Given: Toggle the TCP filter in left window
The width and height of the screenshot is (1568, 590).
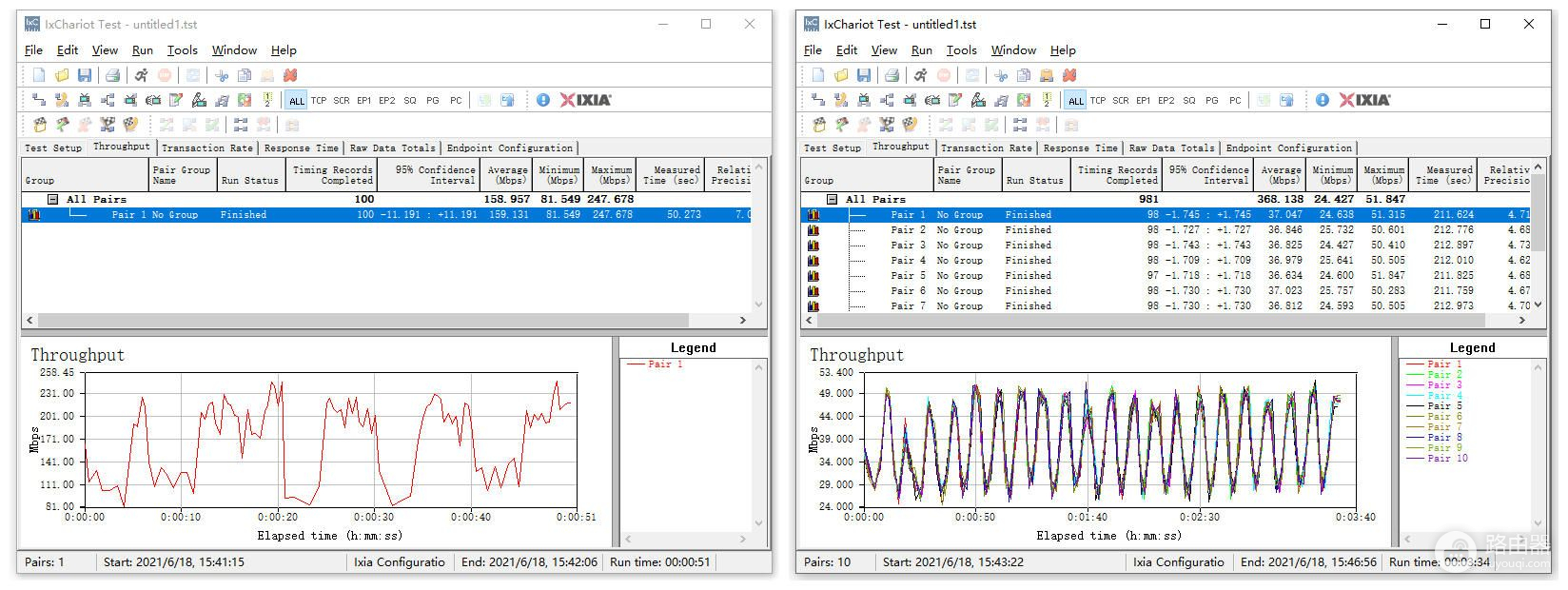Looking at the screenshot, I should 319,100.
